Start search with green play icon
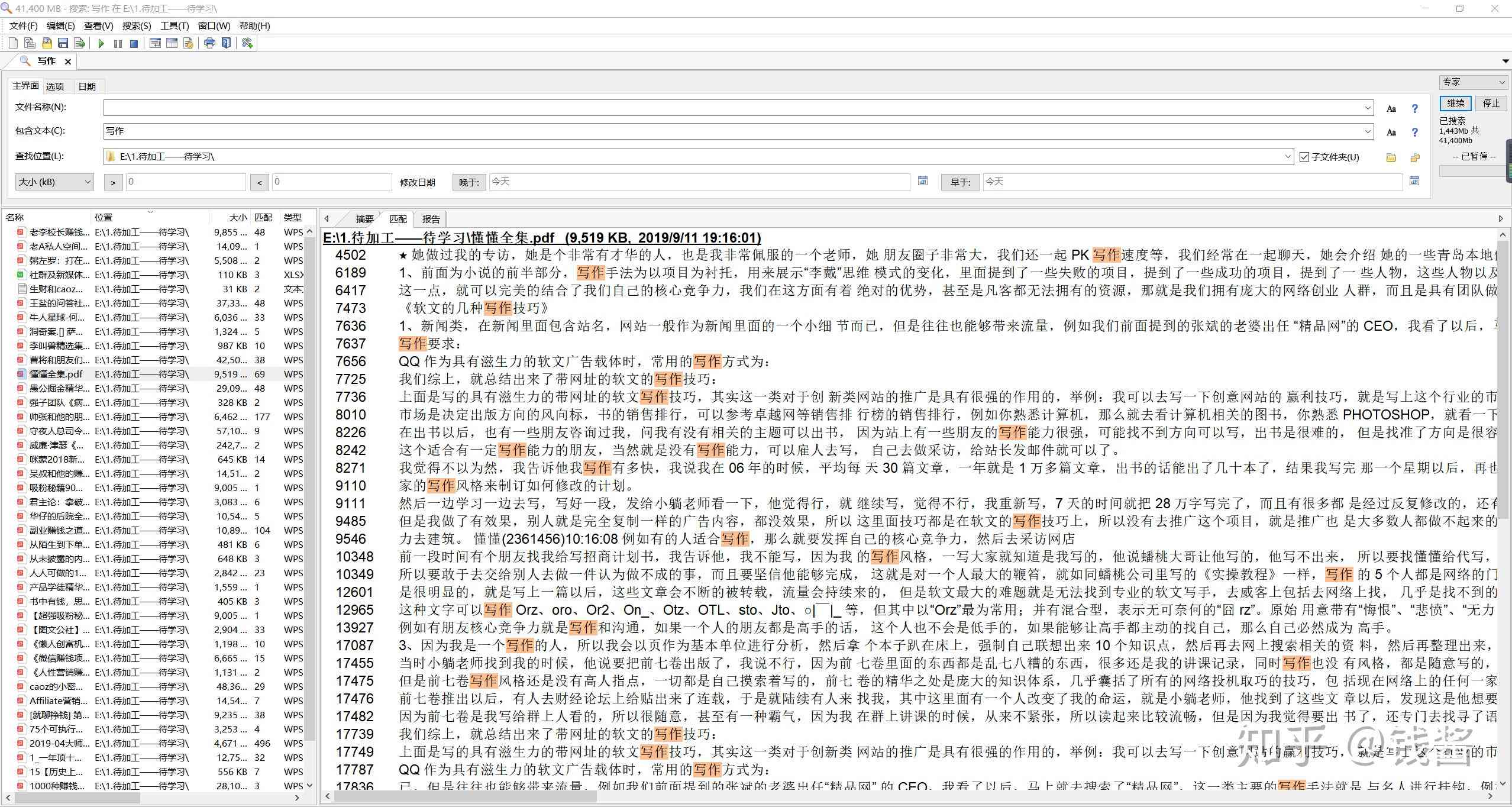Viewport: 1512px width, 807px height. point(101,43)
